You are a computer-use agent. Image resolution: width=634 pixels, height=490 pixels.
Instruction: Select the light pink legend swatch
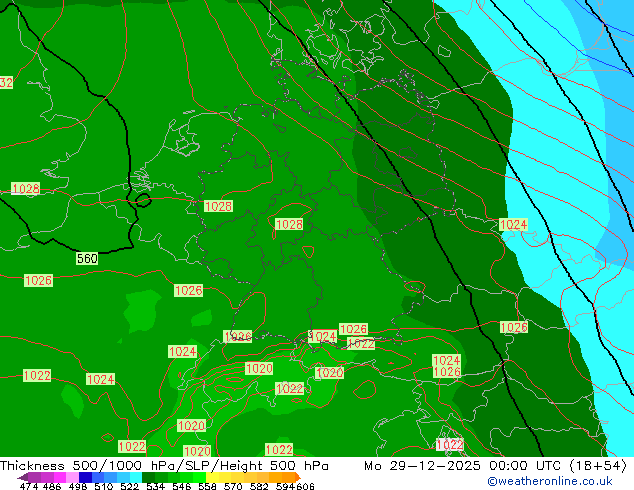72,477
